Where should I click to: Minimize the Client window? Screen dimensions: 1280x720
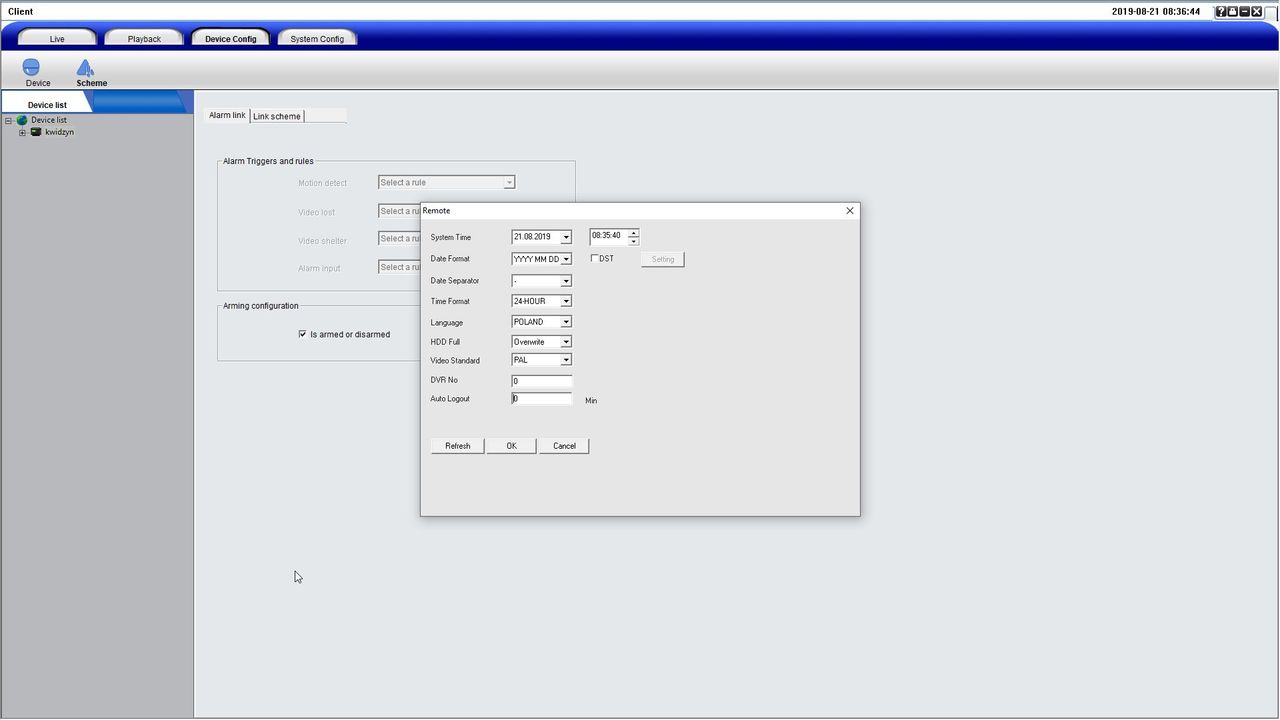pos(1245,11)
